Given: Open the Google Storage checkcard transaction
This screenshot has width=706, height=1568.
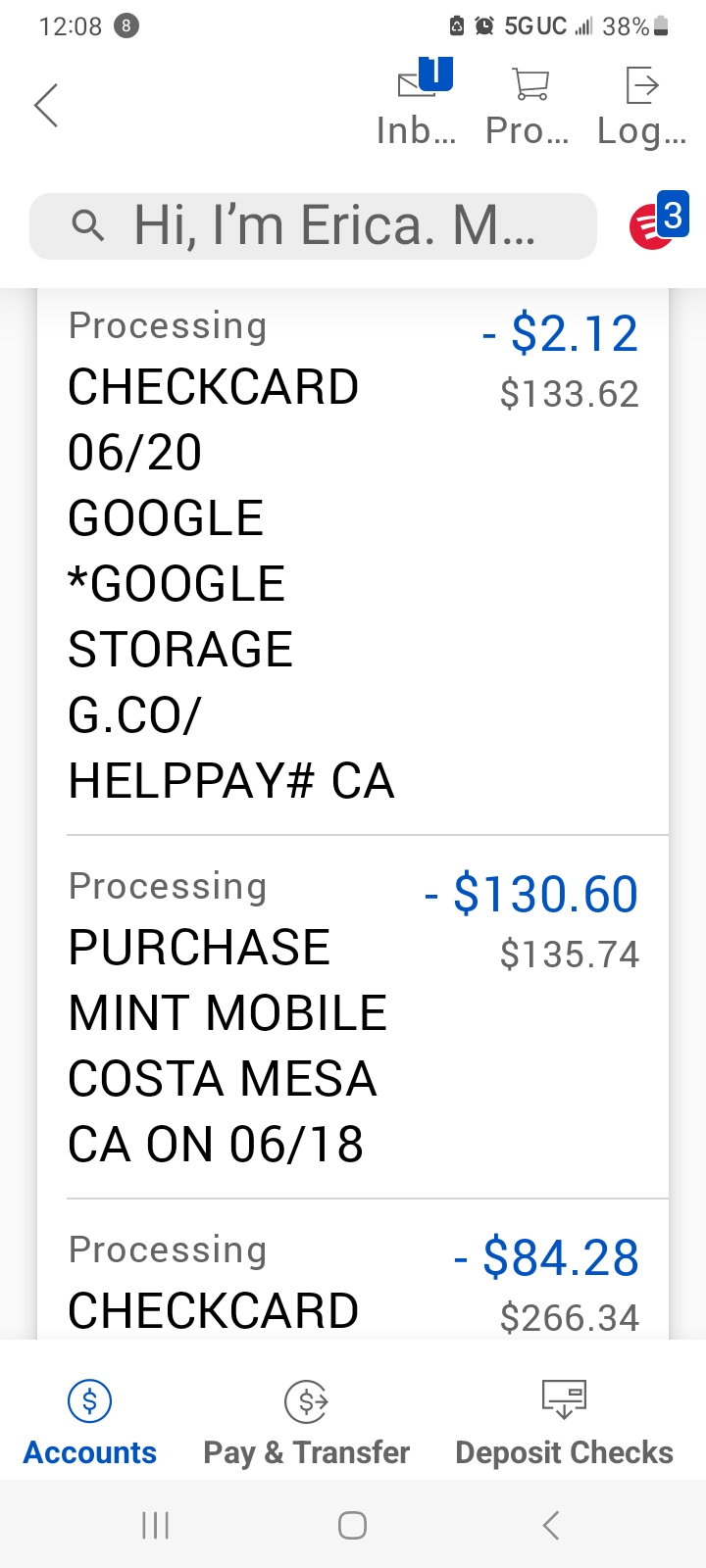Looking at the screenshot, I should coord(230,583).
